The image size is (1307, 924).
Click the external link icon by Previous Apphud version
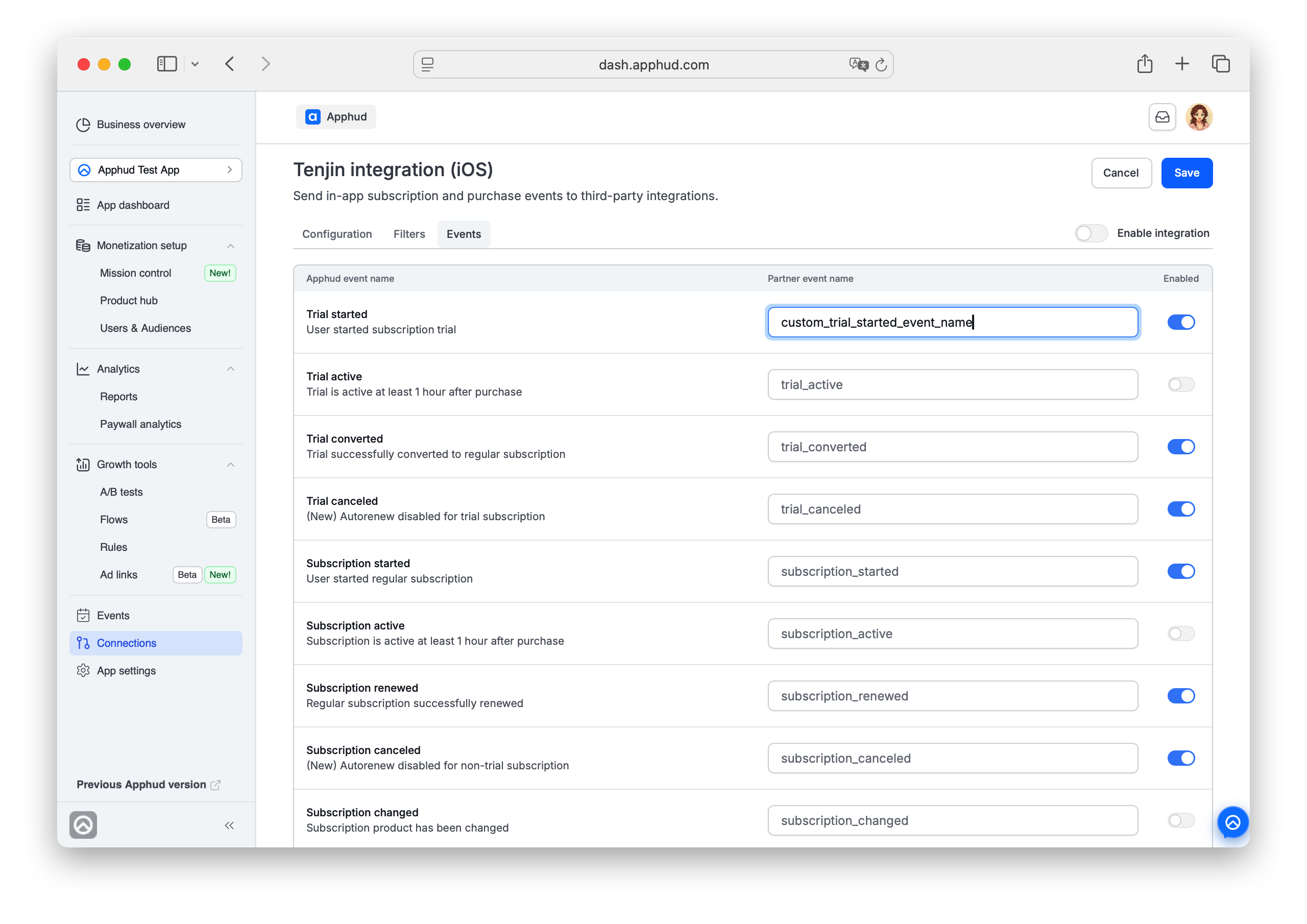[x=216, y=785]
